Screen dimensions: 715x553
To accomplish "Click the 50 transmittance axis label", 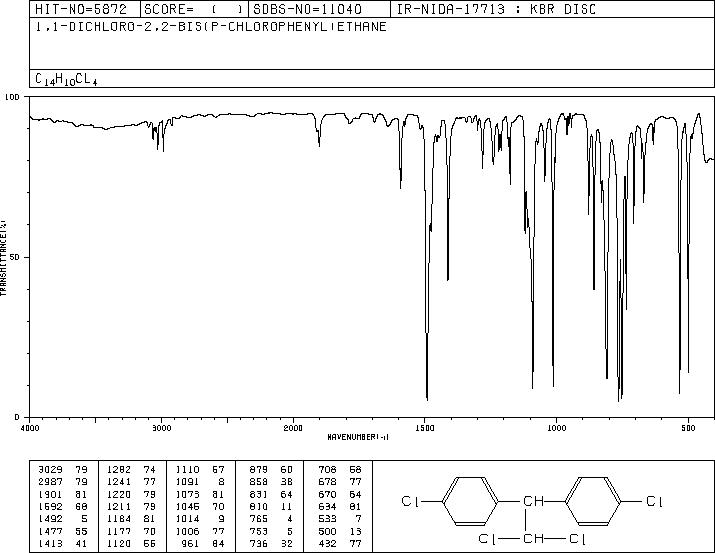I will 15,257.
